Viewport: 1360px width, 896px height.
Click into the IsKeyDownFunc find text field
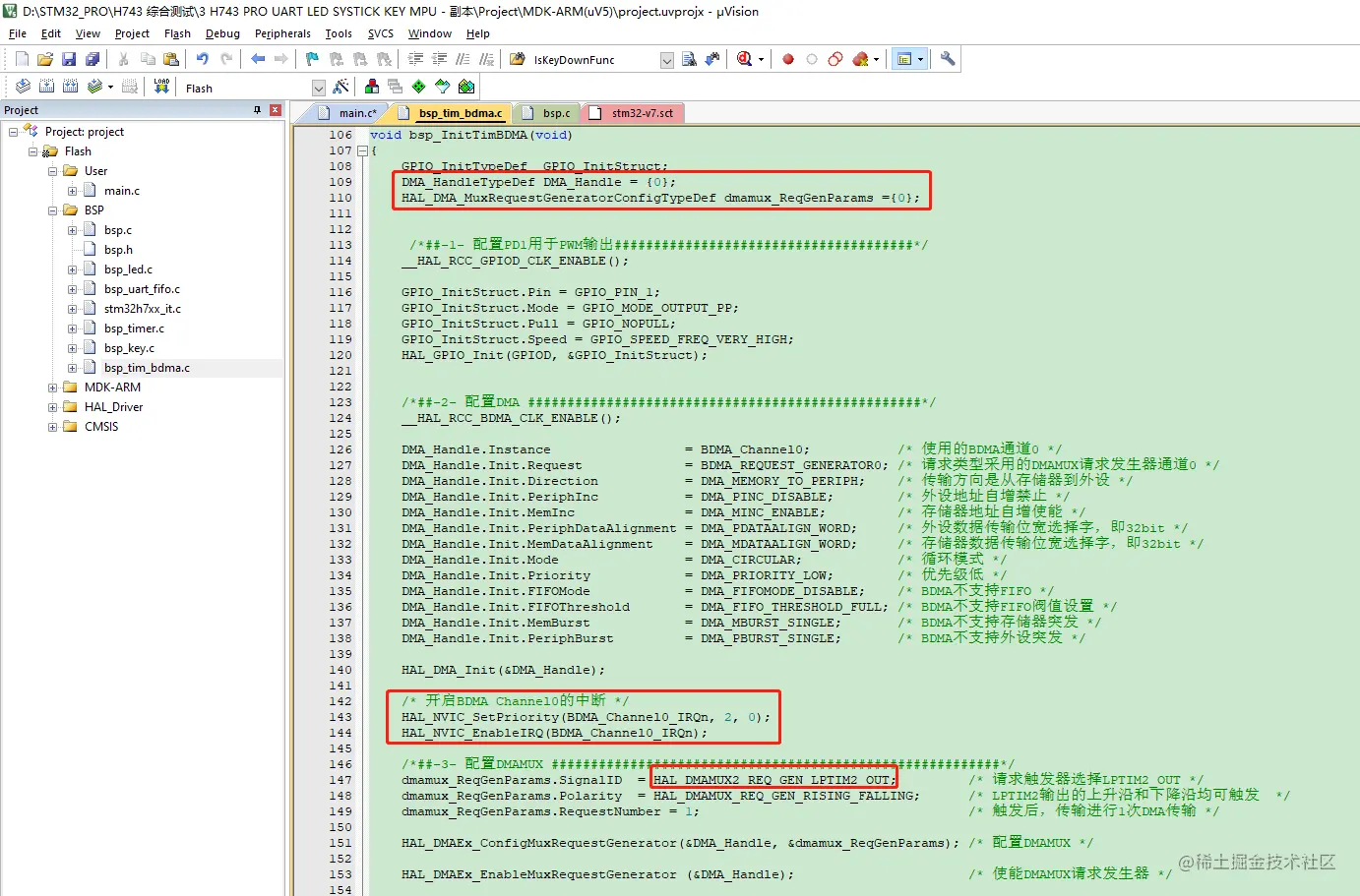[x=593, y=60]
